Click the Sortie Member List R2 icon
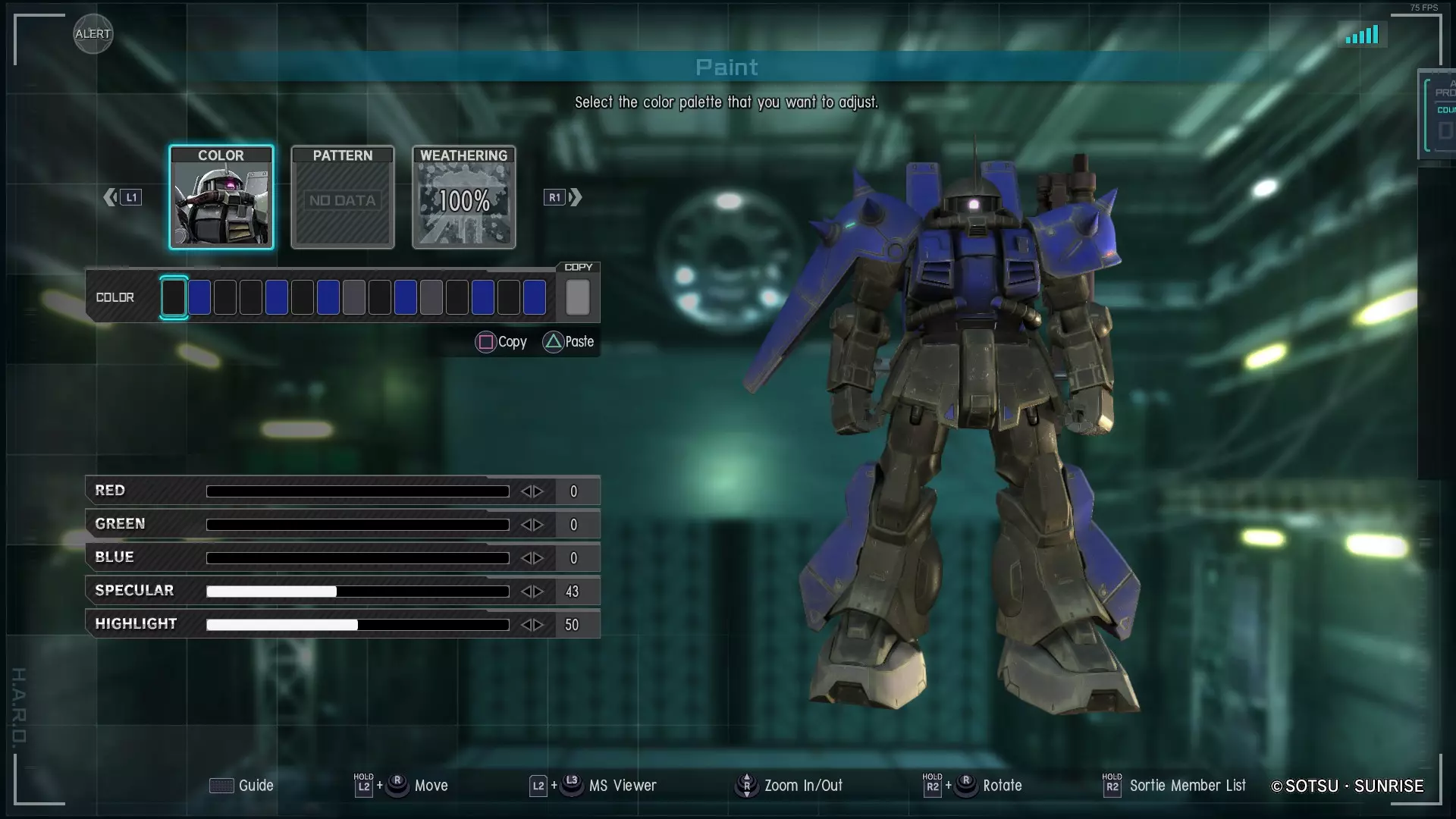The height and width of the screenshot is (819, 1456). click(x=1112, y=786)
